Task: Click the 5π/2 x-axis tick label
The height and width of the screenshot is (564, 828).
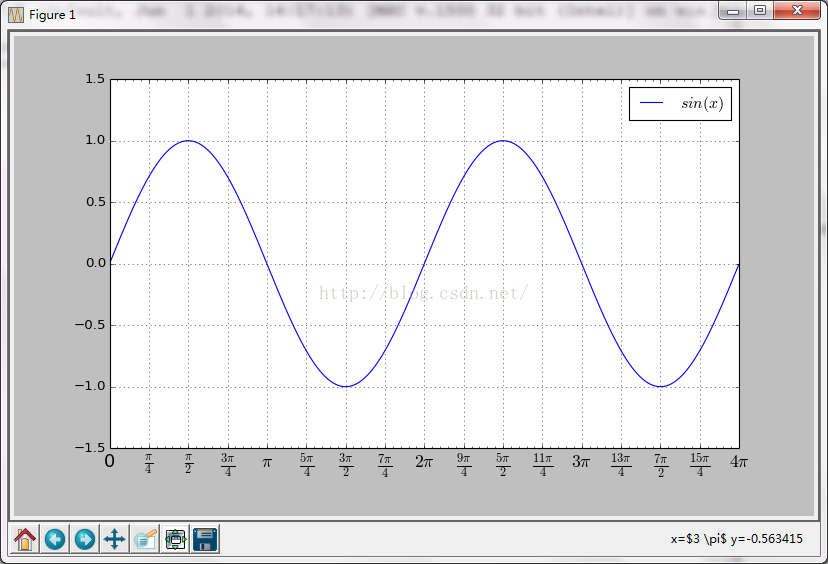Action: [x=503, y=465]
